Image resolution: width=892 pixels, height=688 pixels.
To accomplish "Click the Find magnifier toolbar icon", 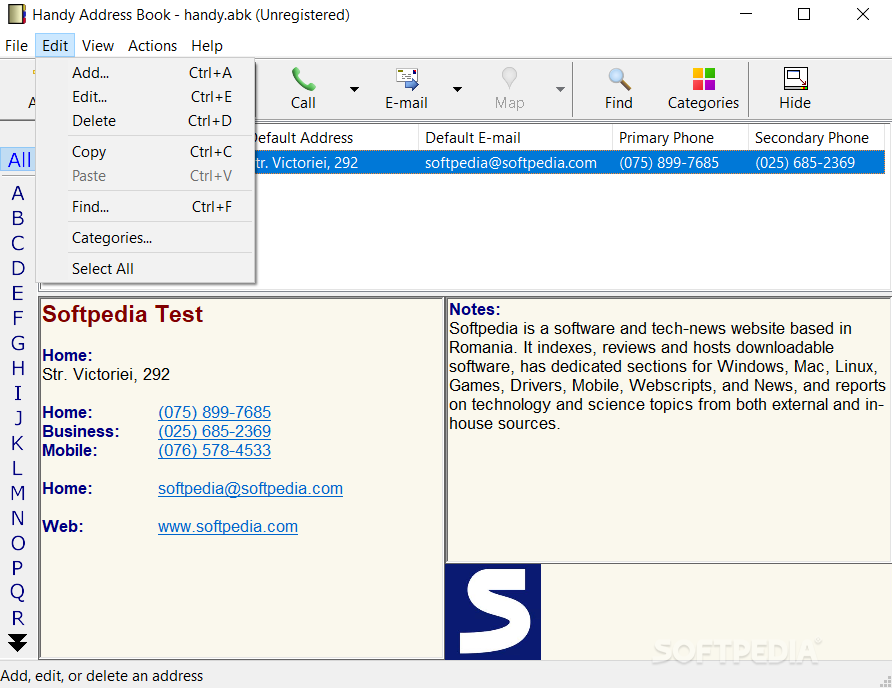I will click(619, 79).
